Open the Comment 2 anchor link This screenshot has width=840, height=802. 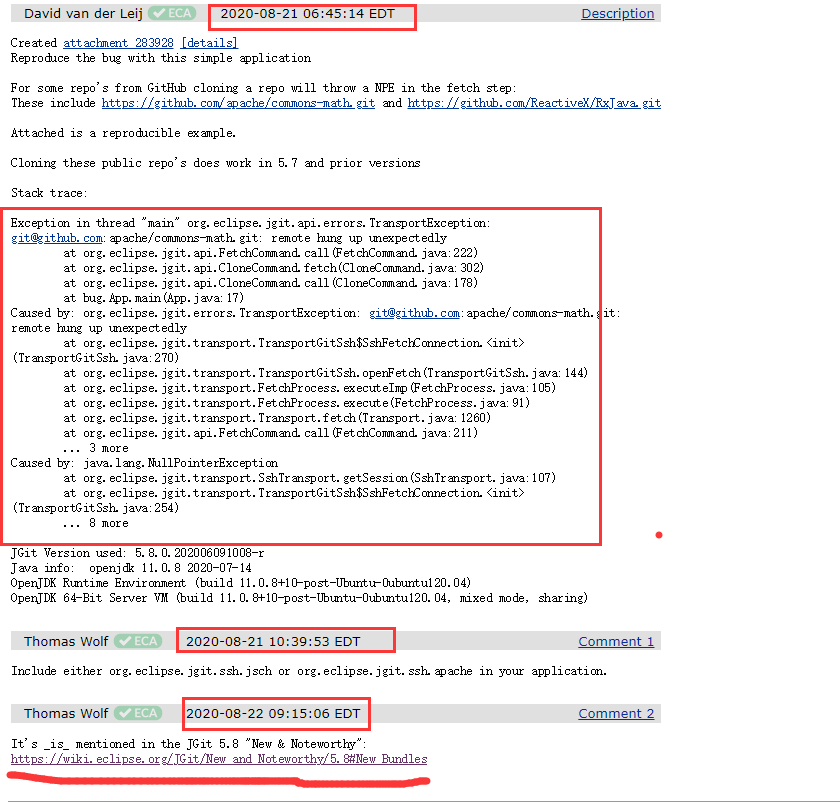pyautogui.click(x=615, y=713)
